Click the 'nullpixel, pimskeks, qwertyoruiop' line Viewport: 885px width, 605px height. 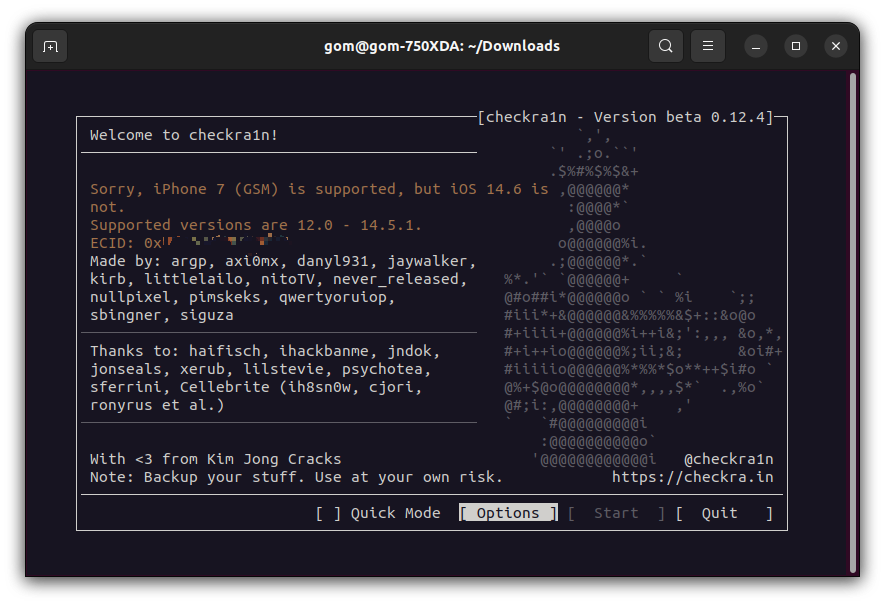[242, 297]
